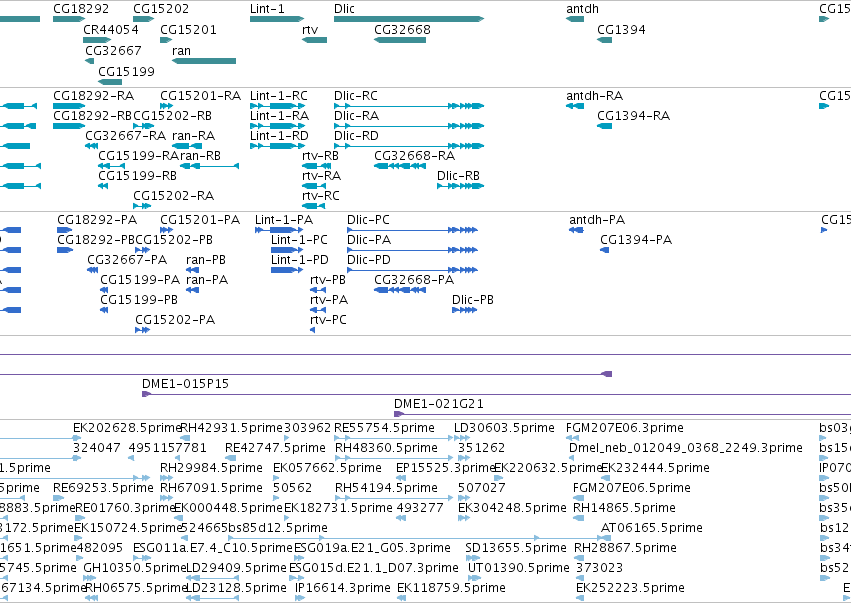851x603 pixels.
Task: Select the antdh-RA transcript label
Action: (595, 96)
